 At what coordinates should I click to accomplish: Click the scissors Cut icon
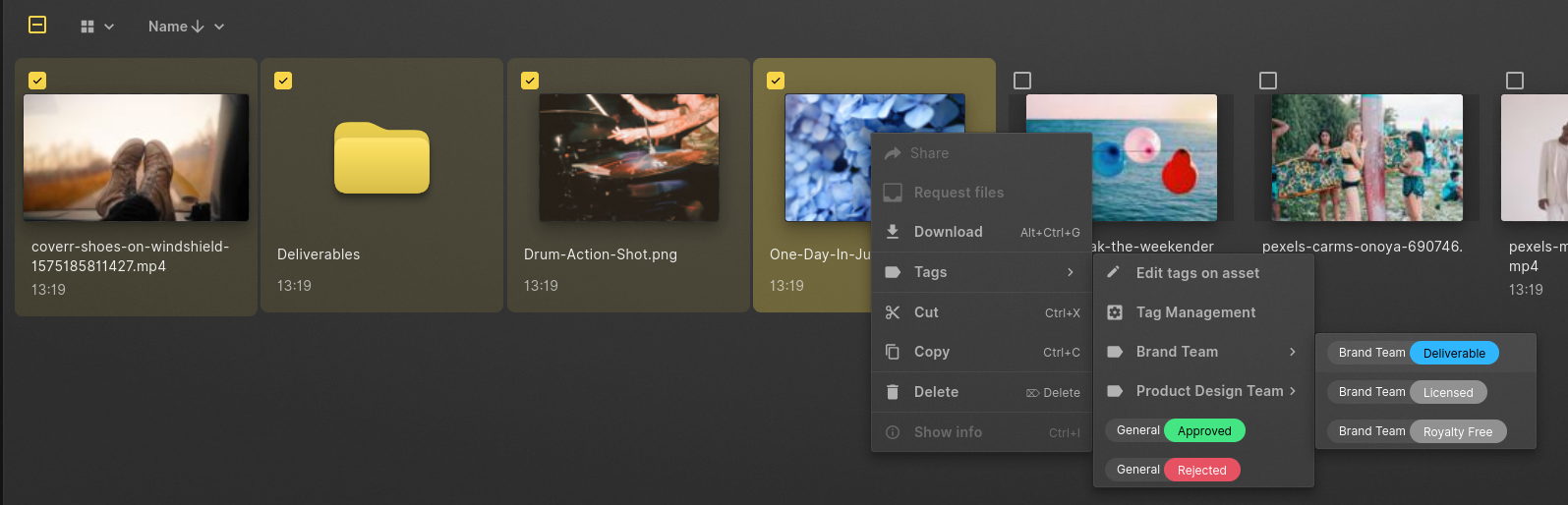click(893, 312)
